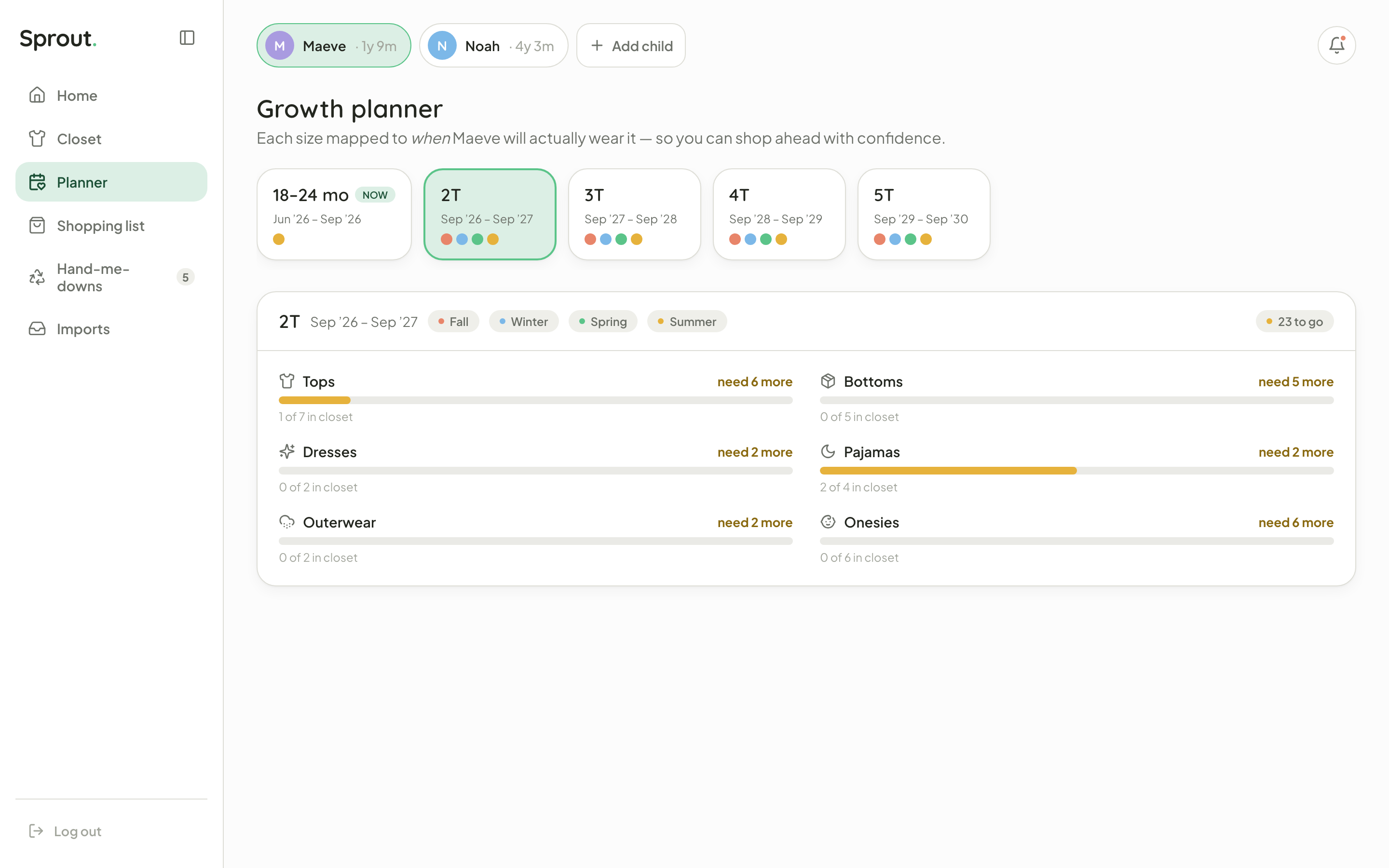Collapse the sidebar with the panel icon
The width and height of the screenshot is (1389, 868).
tap(187, 38)
